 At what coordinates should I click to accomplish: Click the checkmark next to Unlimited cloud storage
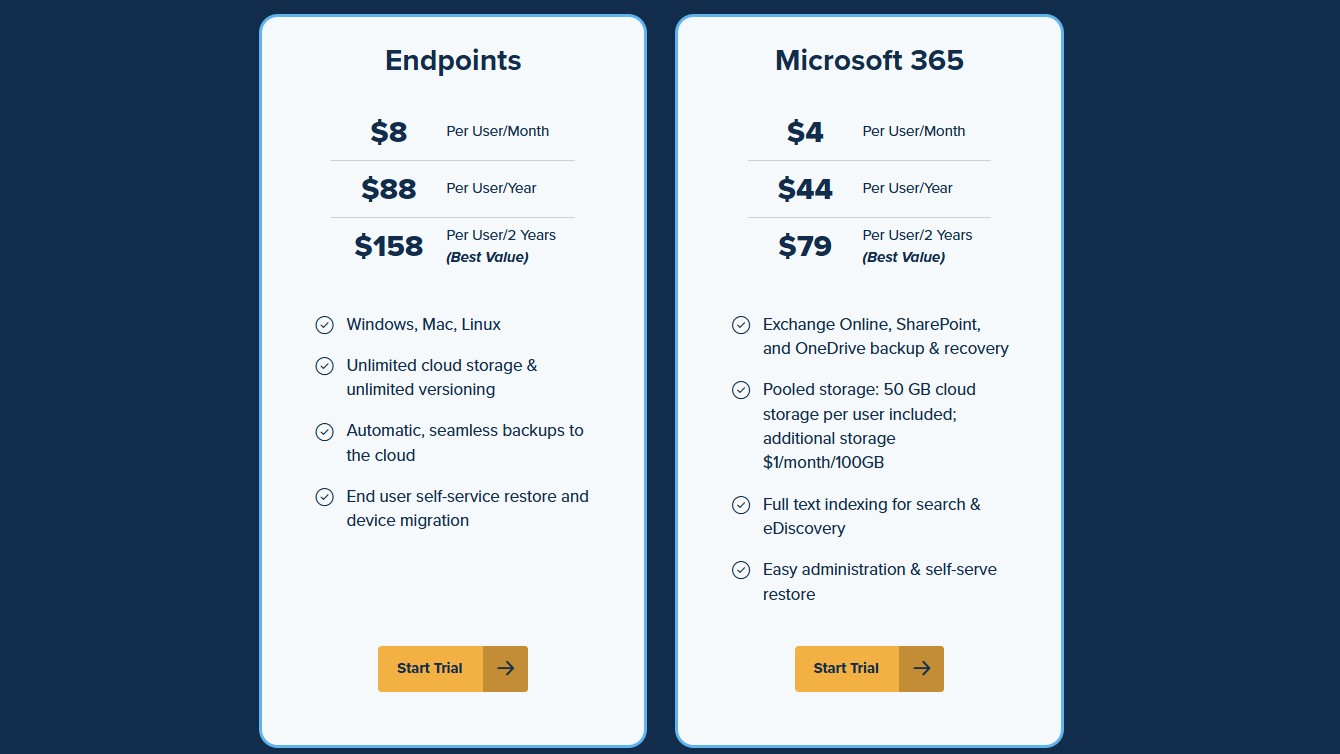[x=324, y=366]
